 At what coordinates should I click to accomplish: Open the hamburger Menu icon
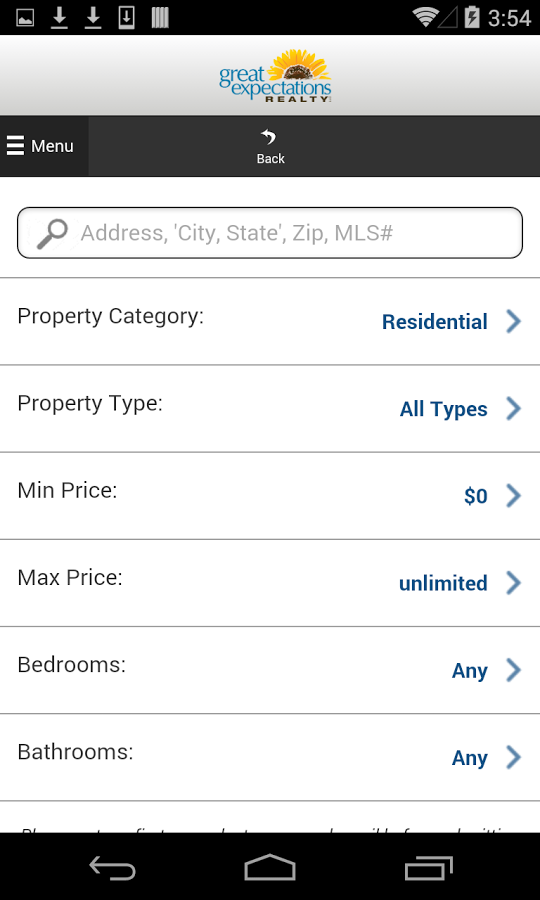click(x=15, y=146)
